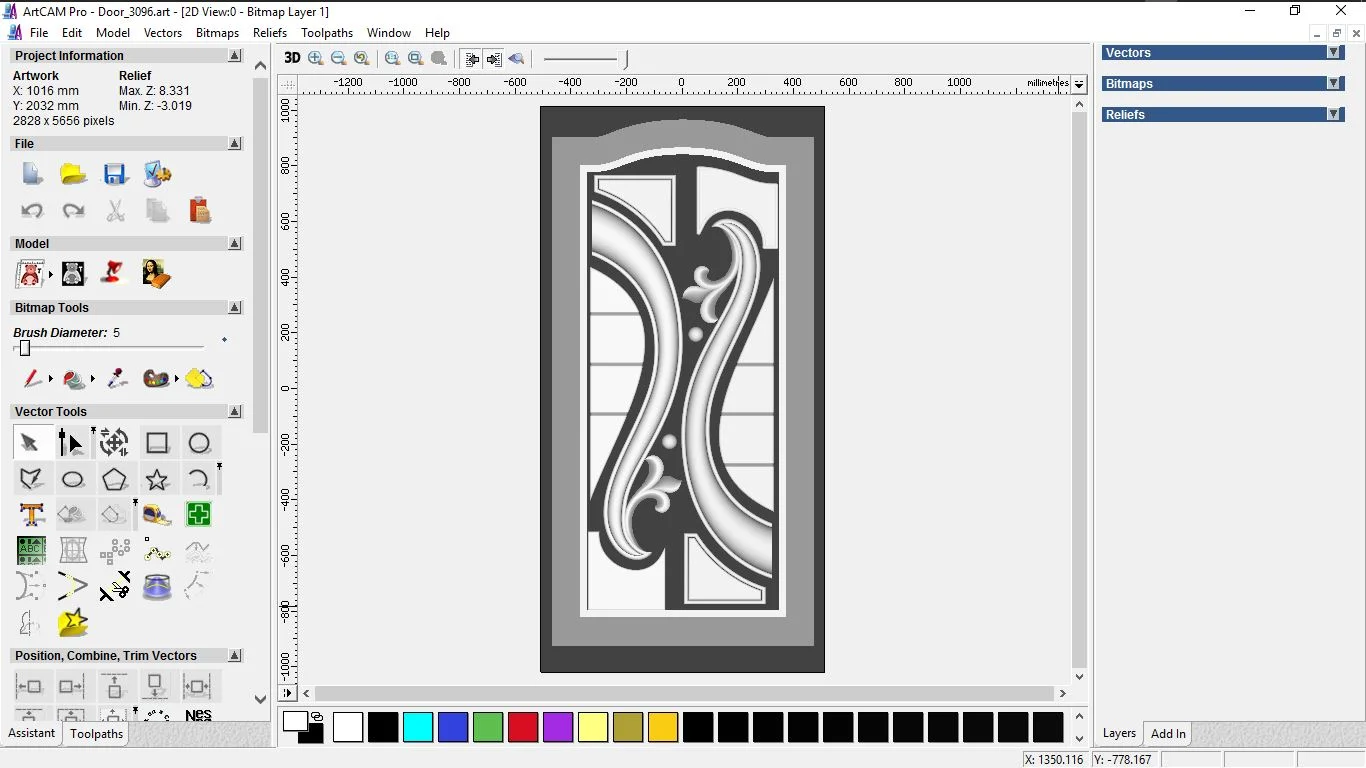The width and height of the screenshot is (1366, 768).
Task: Switch to the Toolpaths tab at bottom left
Action: point(96,733)
